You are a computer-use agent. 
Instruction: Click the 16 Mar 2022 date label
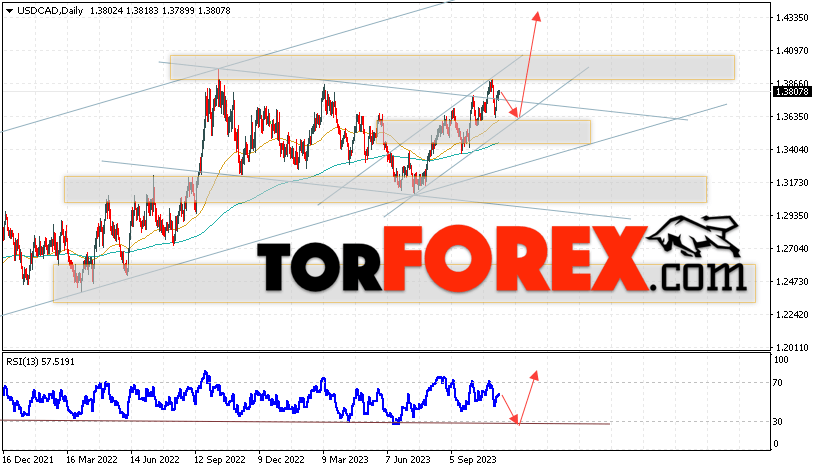[92, 460]
